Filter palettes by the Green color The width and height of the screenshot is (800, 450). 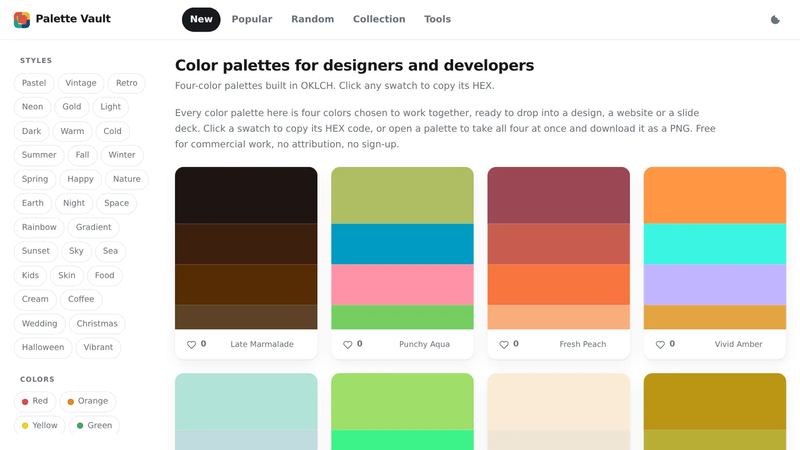(94, 426)
